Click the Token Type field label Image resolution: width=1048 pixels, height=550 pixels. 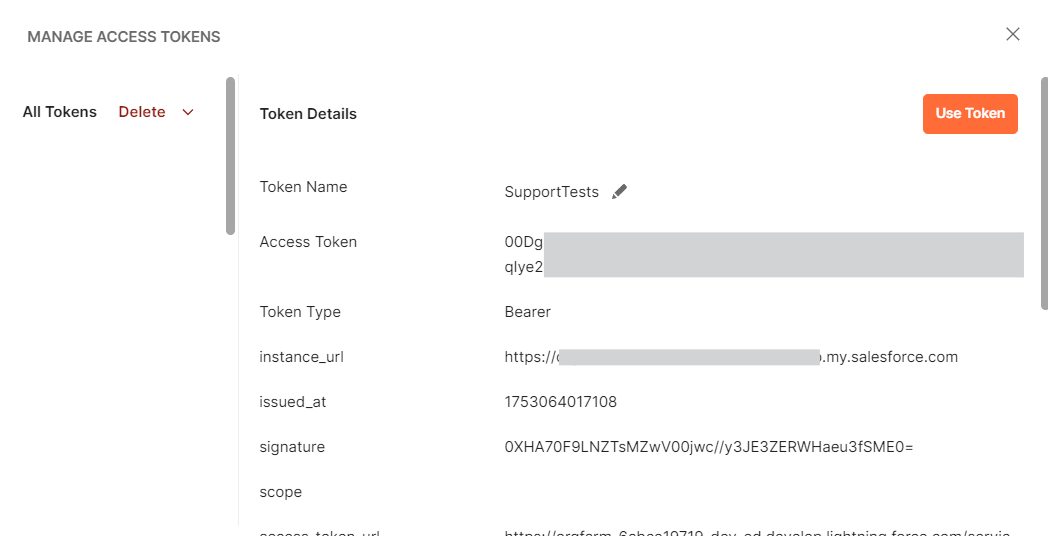300,312
